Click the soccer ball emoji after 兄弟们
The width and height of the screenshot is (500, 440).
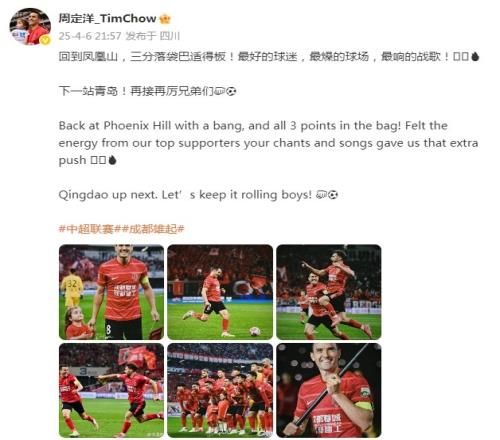[x=231, y=91]
